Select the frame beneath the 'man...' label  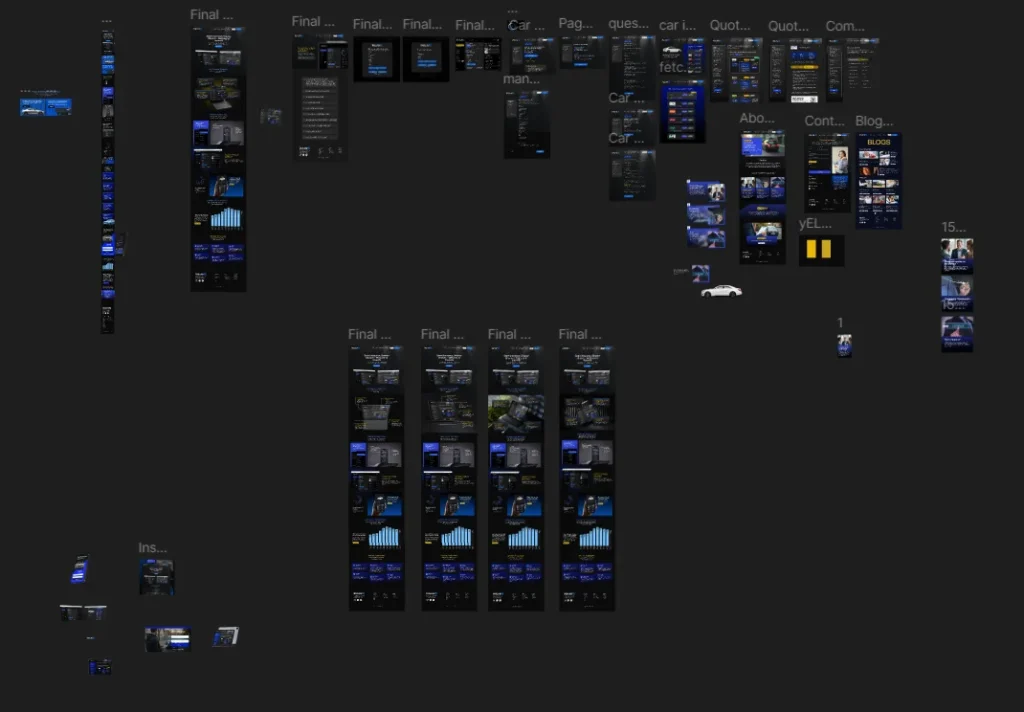(x=526, y=124)
